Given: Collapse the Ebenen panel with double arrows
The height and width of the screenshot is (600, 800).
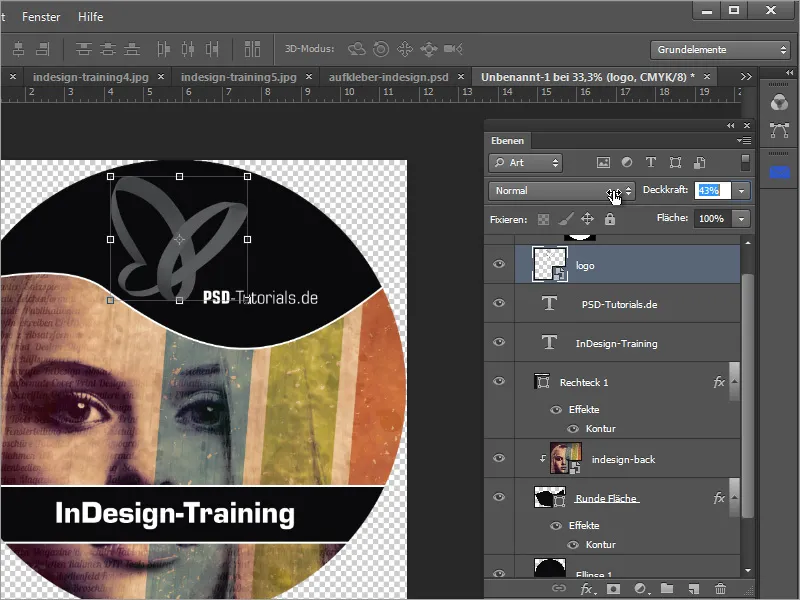Looking at the screenshot, I should click(x=731, y=126).
